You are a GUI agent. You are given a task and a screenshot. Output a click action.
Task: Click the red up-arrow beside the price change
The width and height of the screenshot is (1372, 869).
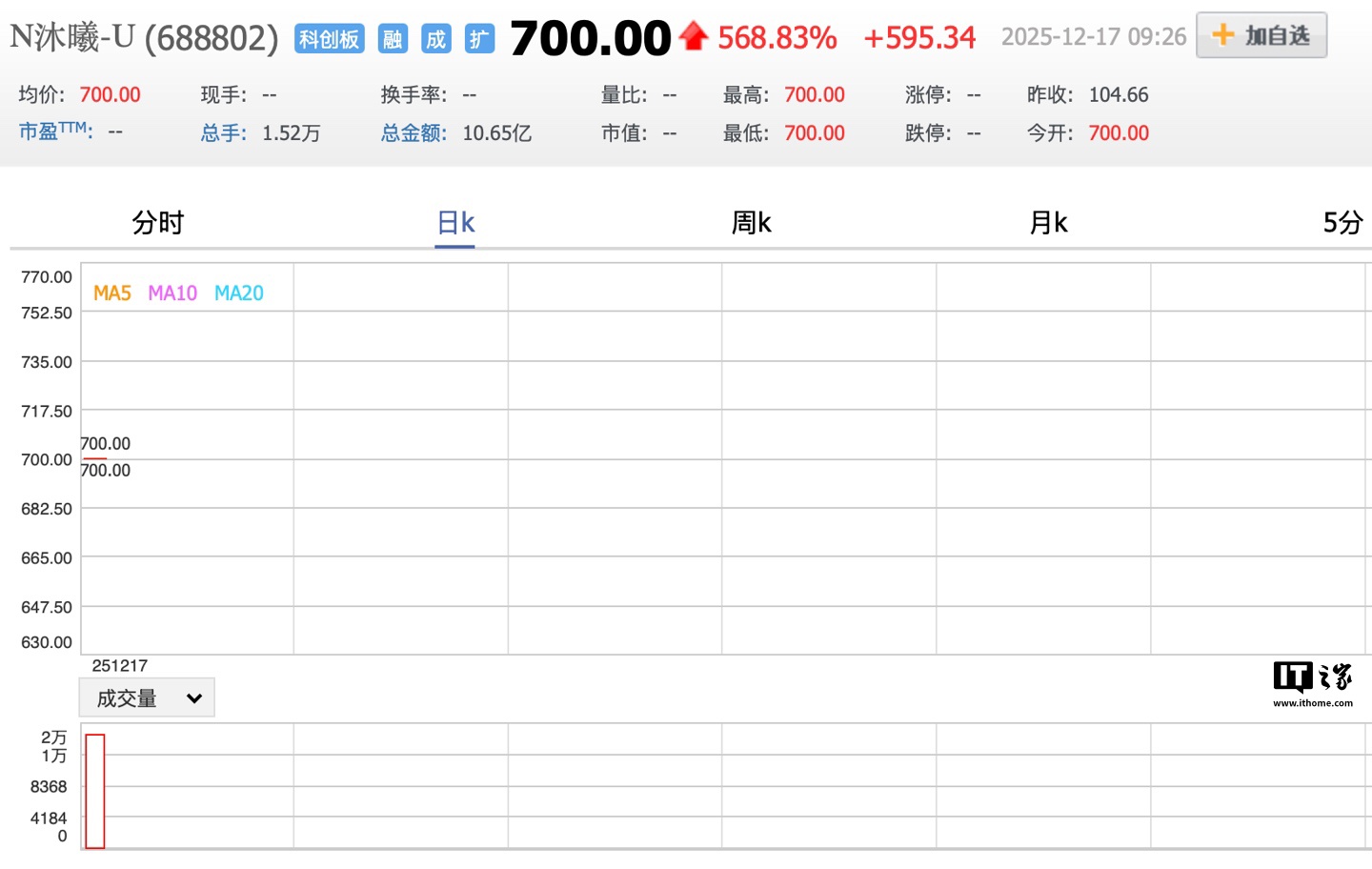click(x=695, y=35)
